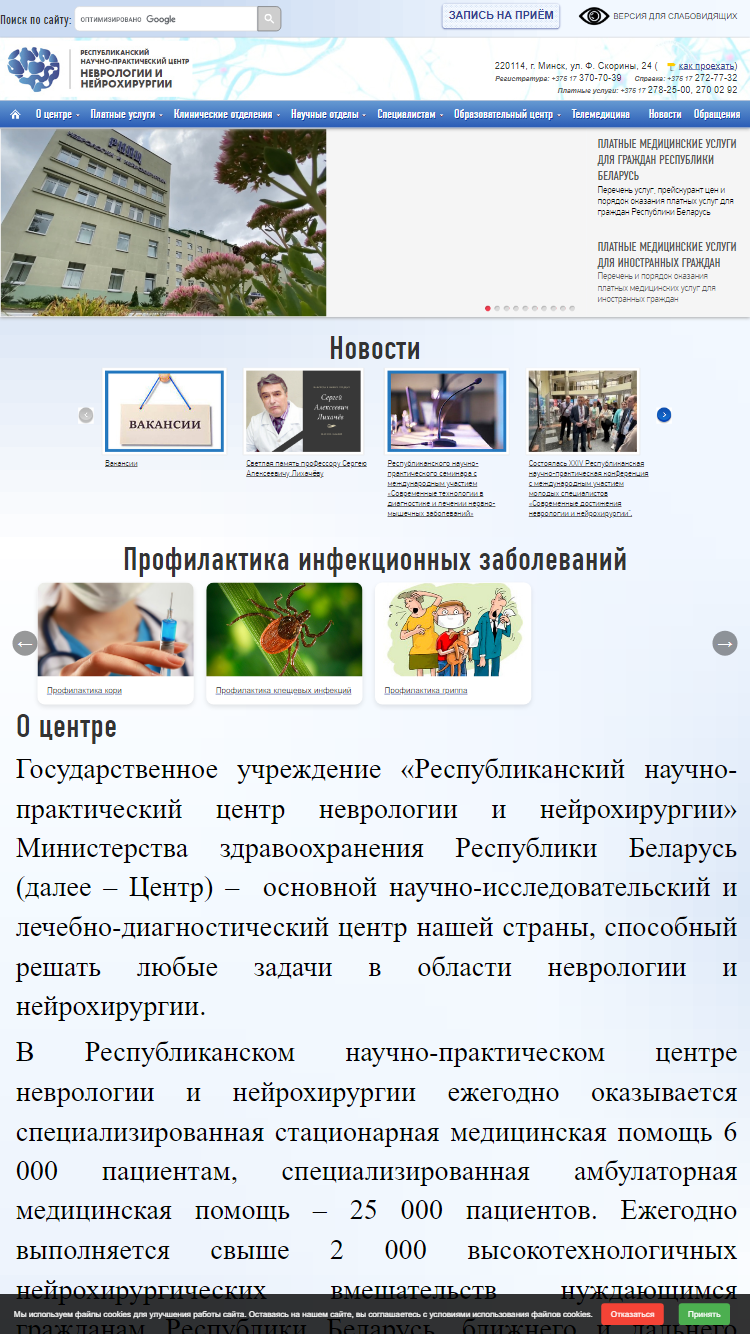
Task: Click the «Вакансии» news caption link
Action: (x=121, y=464)
